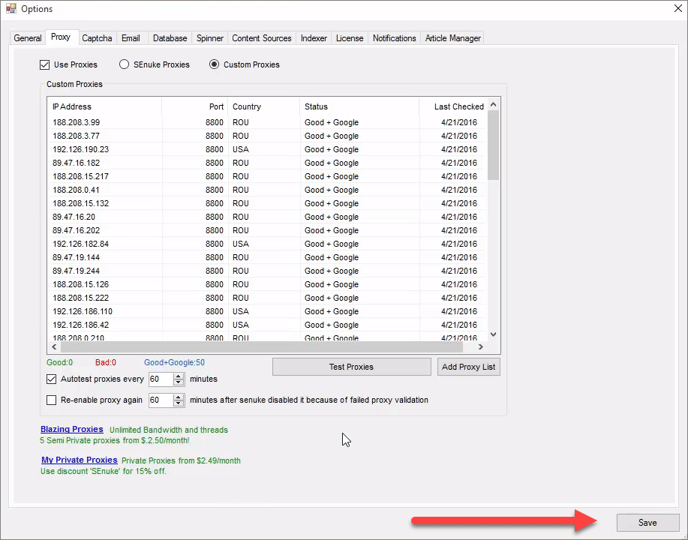The width and height of the screenshot is (688, 540).
Task: Click the proxy list scroll down arrow
Action: click(x=493, y=334)
